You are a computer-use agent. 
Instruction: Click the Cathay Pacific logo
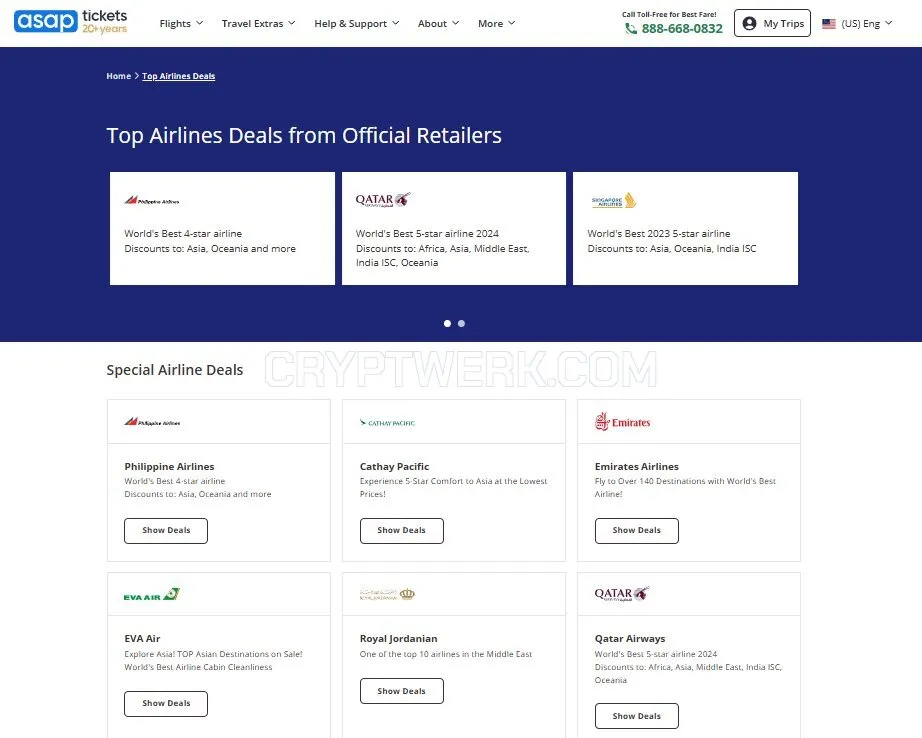click(x=387, y=423)
